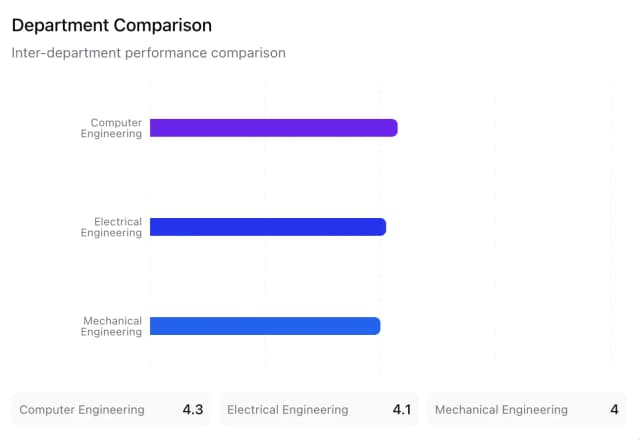Click the Electrical Engineering y-axis label

coord(111,227)
